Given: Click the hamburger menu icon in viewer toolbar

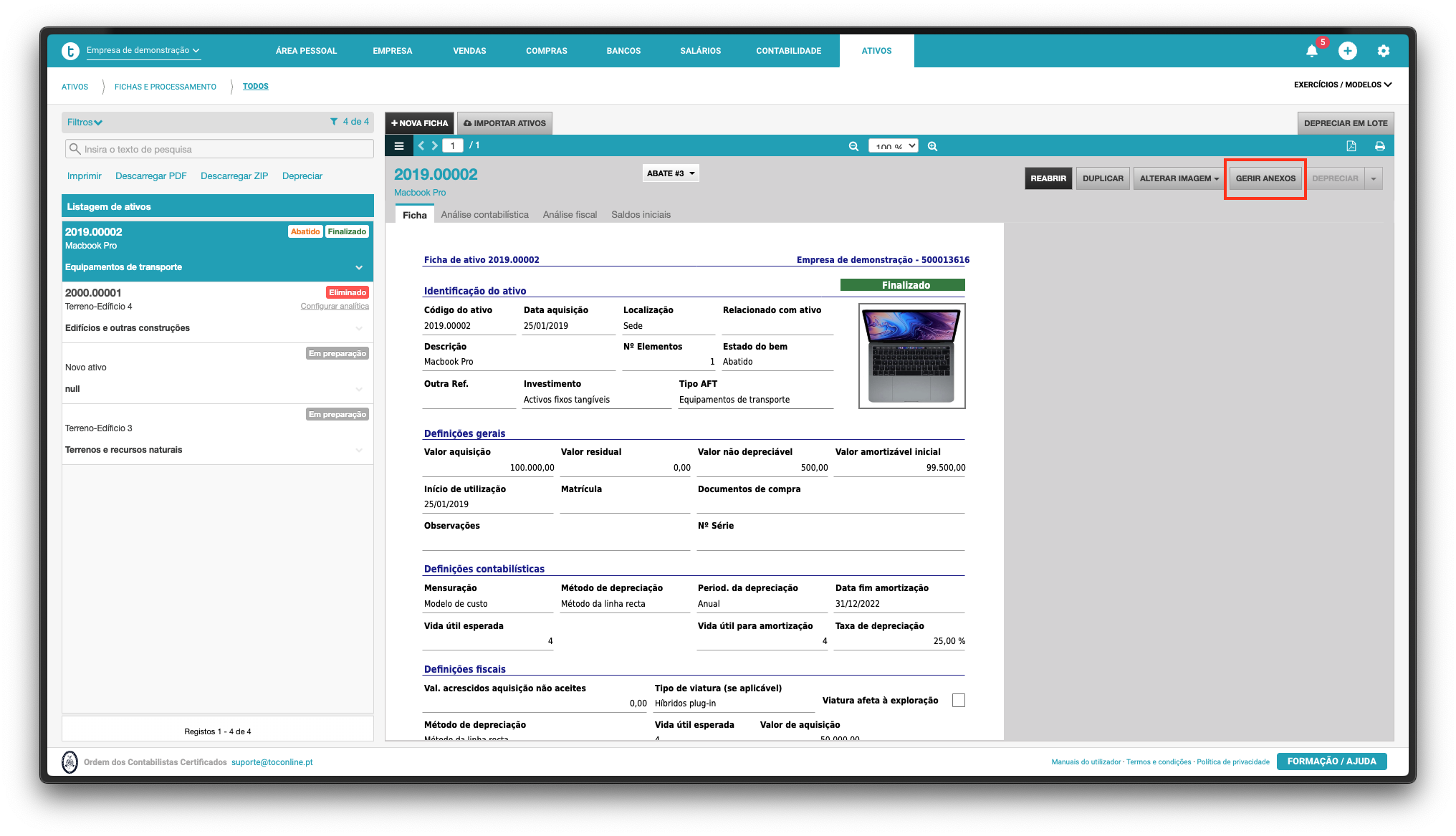Looking at the screenshot, I should [x=399, y=145].
